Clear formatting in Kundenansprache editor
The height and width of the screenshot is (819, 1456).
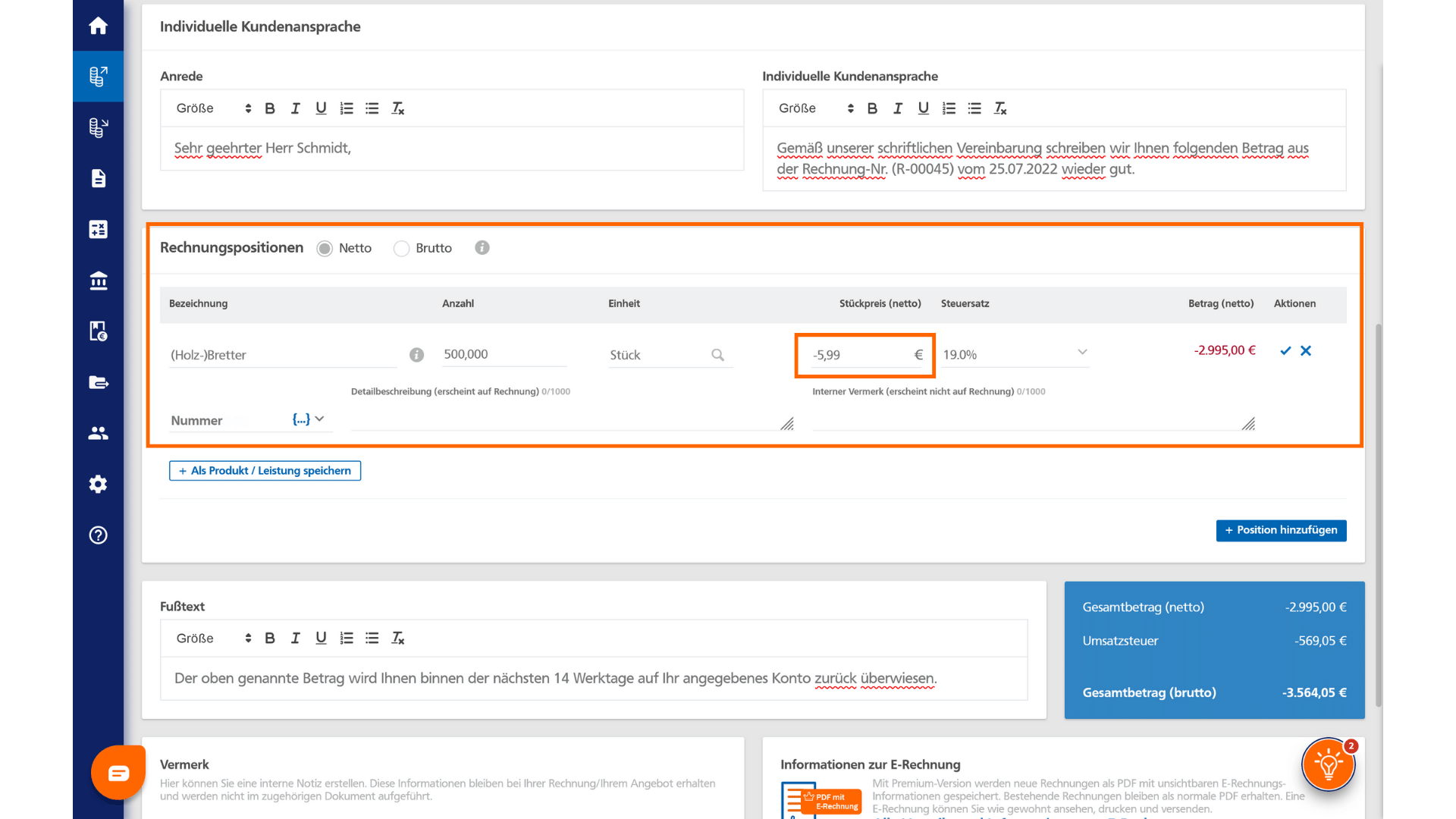click(1000, 108)
